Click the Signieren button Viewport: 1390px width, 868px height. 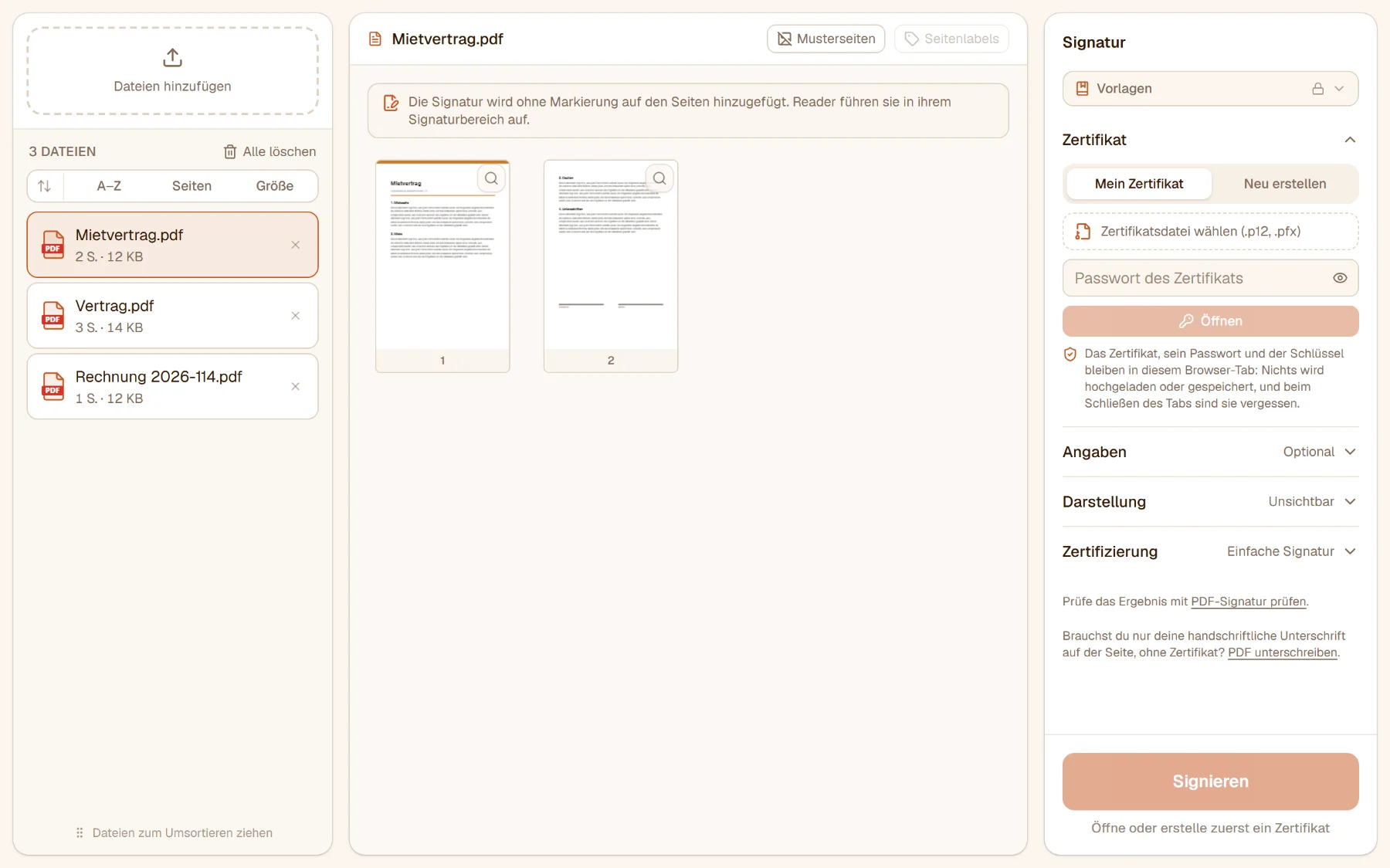(1210, 782)
